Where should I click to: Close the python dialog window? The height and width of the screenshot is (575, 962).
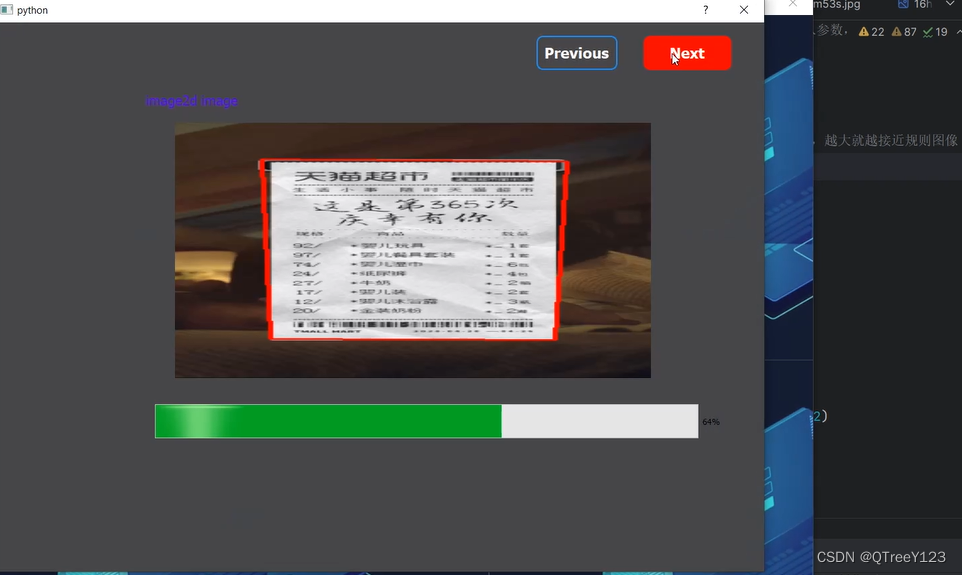[x=744, y=10]
